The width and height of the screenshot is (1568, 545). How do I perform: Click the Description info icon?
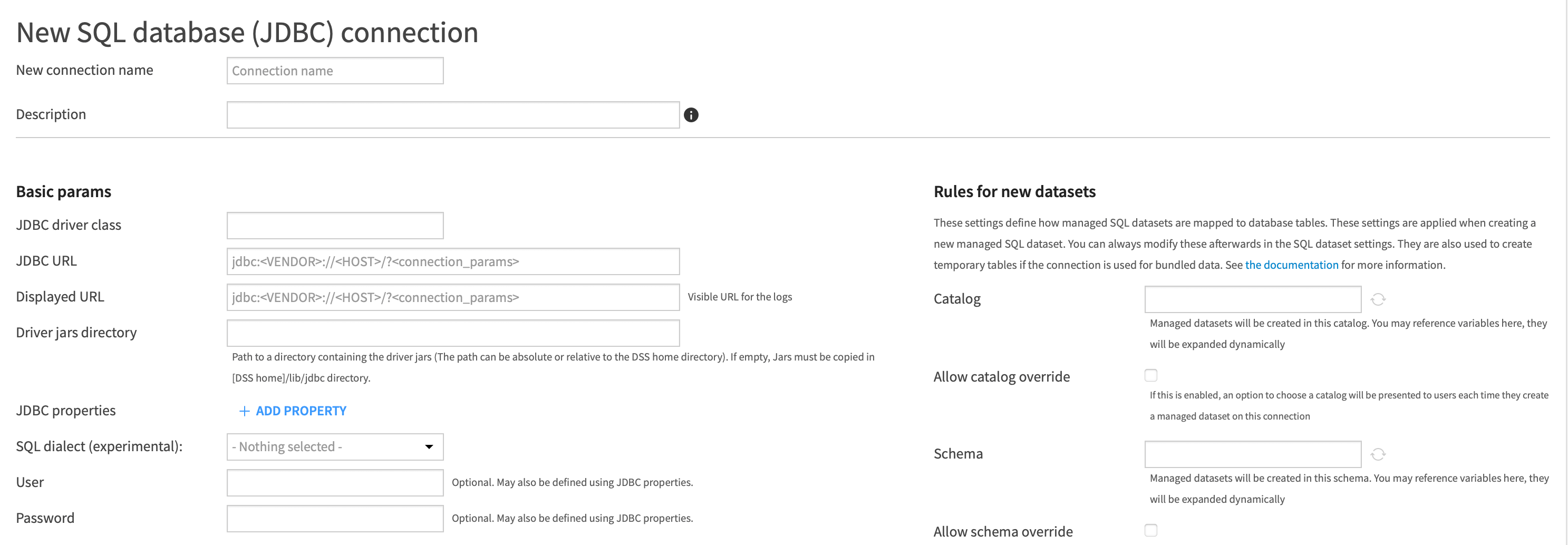coord(691,115)
